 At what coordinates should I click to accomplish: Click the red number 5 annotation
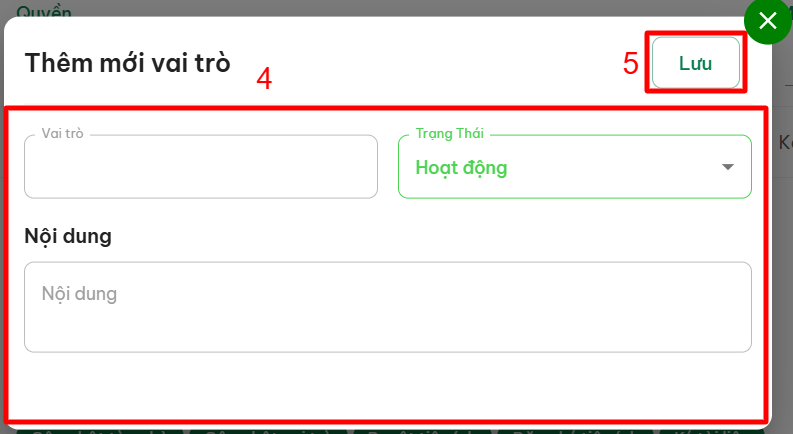(x=630, y=64)
